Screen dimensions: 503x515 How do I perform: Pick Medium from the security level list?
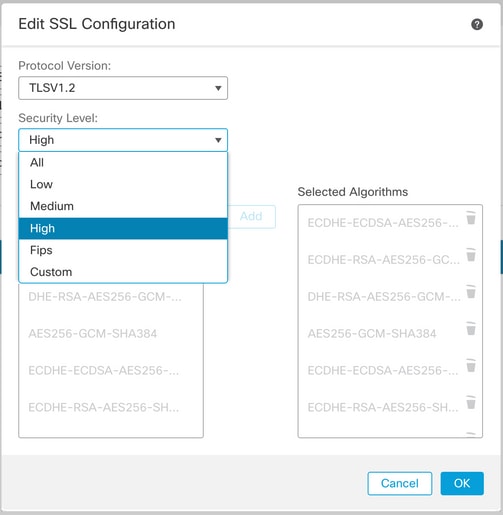123,206
